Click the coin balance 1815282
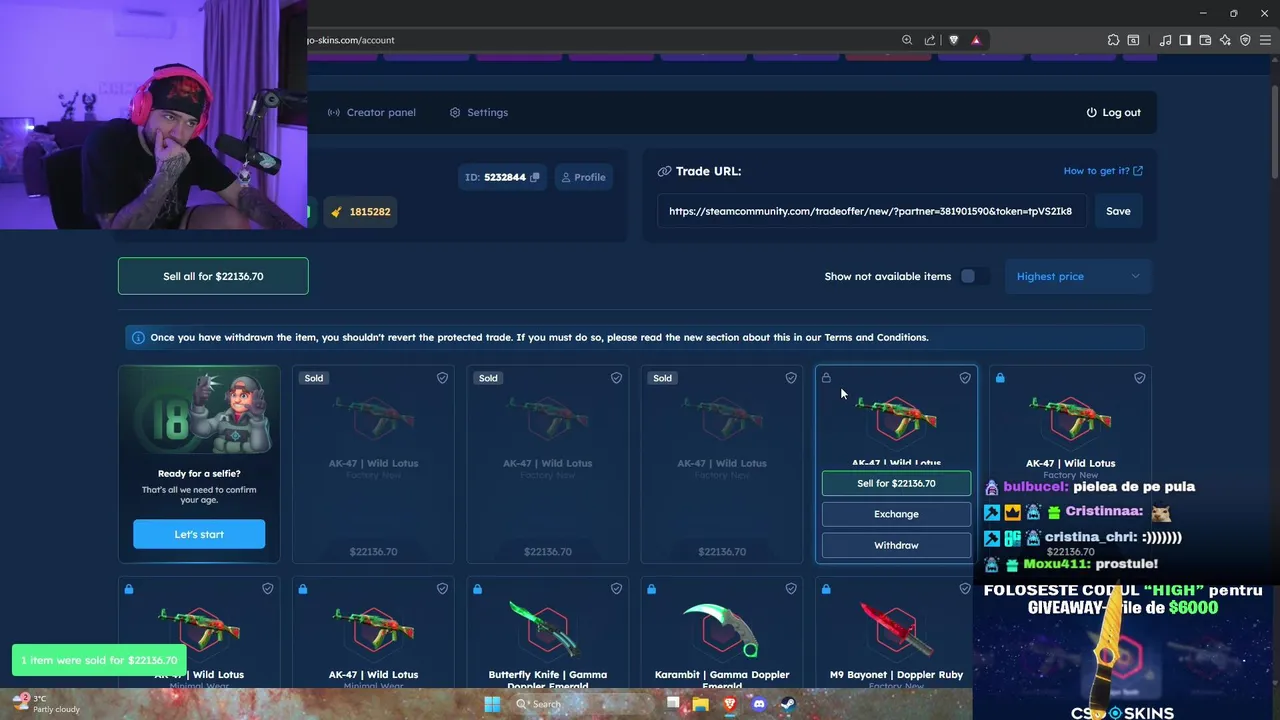The width and height of the screenshot is (1280, 720). coord(360,212)
